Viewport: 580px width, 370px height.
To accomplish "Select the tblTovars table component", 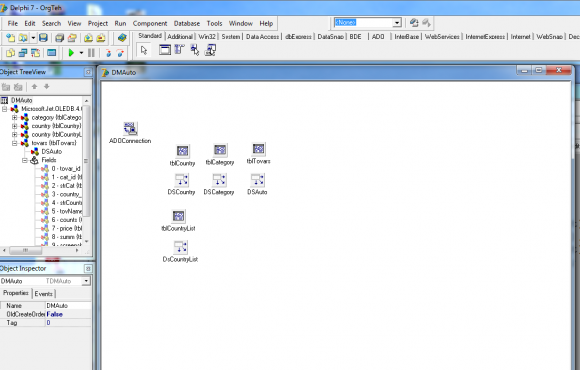I will [258, 149].
